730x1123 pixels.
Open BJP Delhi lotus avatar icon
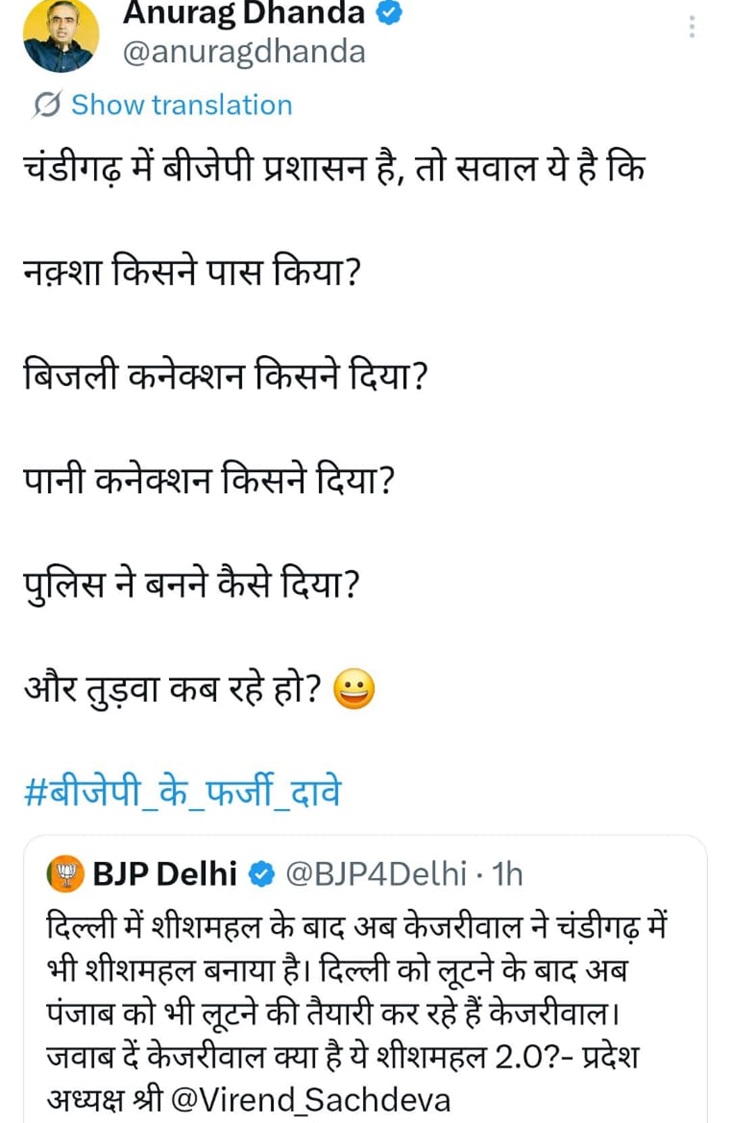pos(64,875)
